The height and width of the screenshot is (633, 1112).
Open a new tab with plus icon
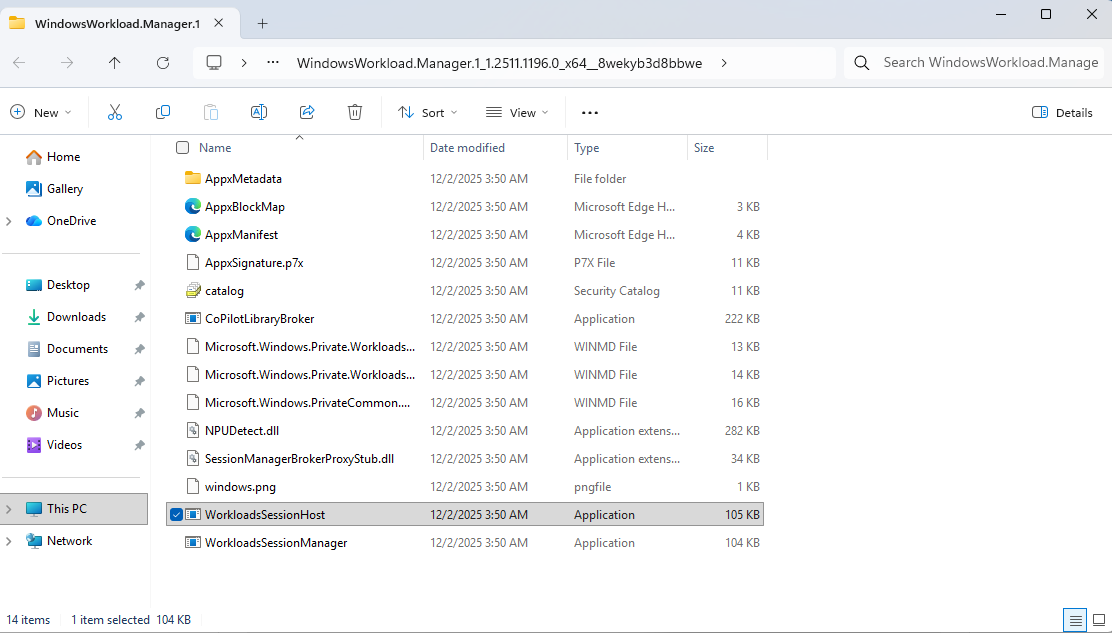262,23
